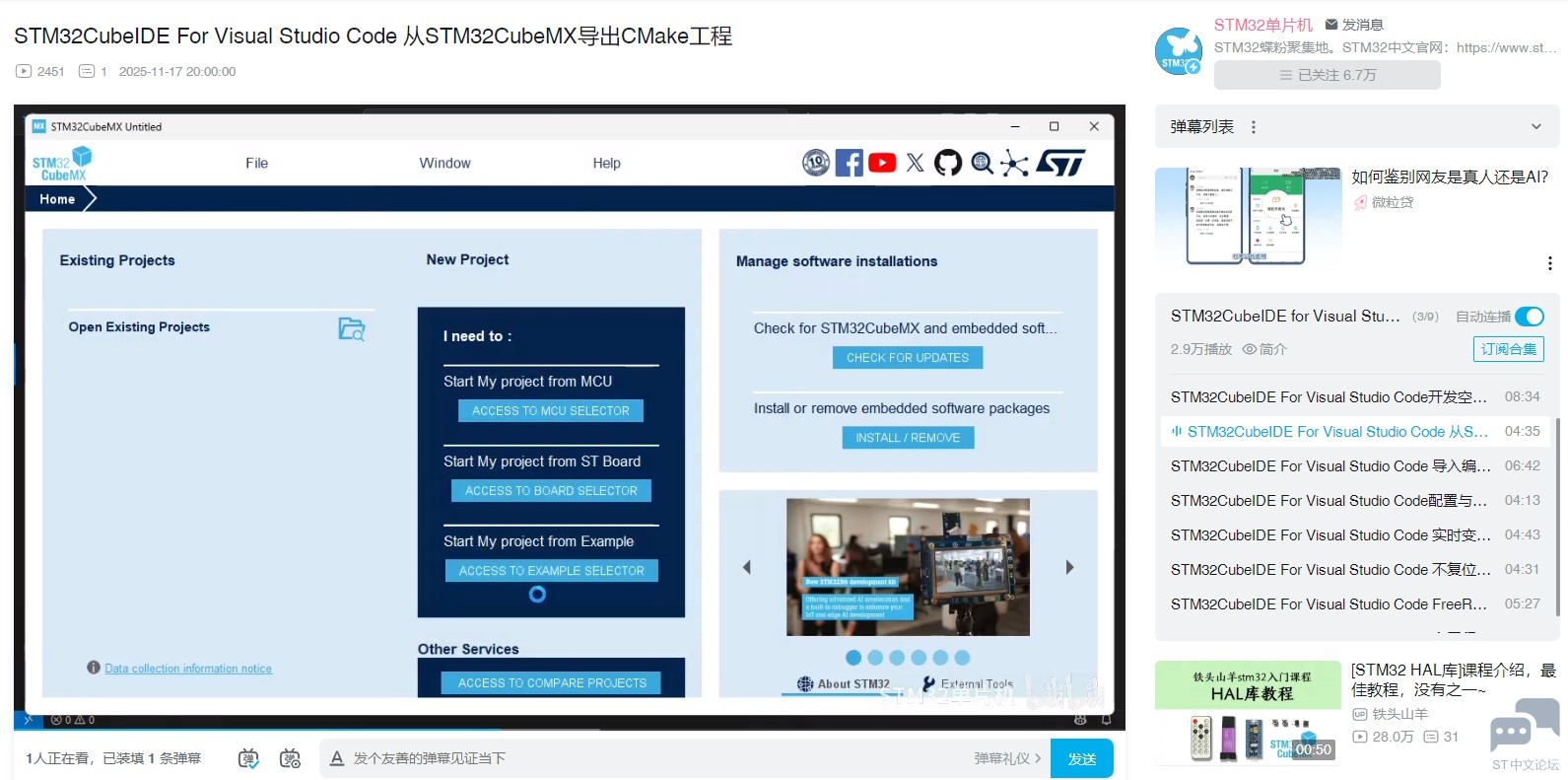Click the STM32CubeMX cube logo

tap(62, 164)
